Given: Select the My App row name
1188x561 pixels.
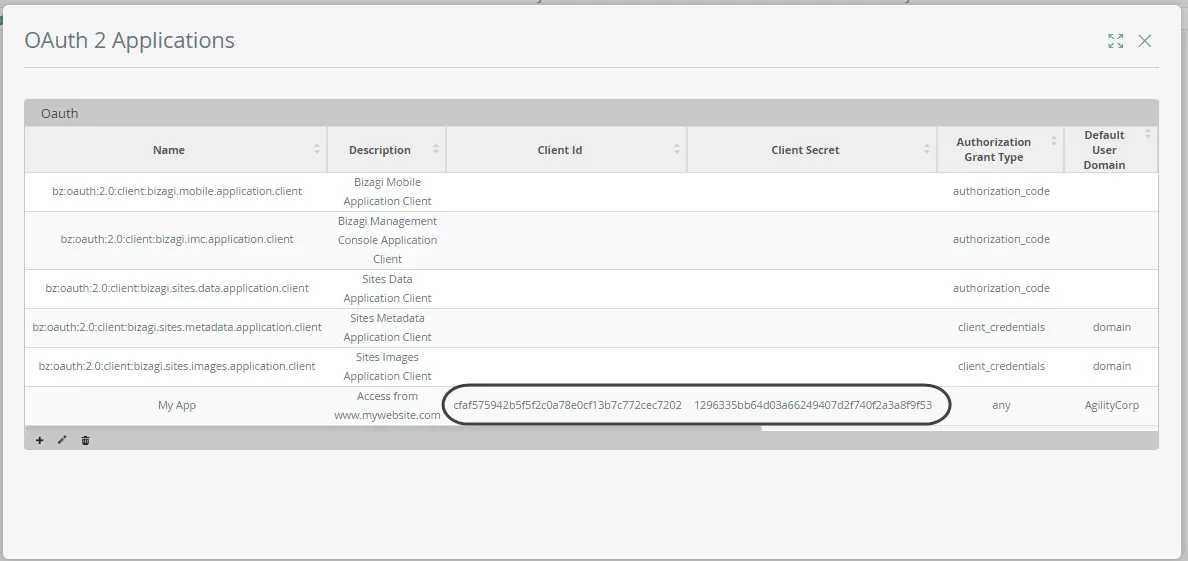Looking at the screenshot, I should point(177,405).
